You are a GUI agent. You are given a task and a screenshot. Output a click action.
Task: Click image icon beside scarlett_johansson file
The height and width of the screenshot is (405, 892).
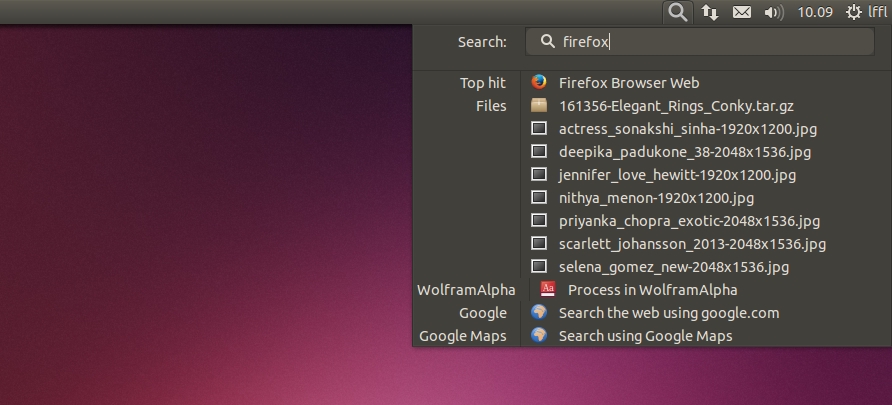(539, 243)
